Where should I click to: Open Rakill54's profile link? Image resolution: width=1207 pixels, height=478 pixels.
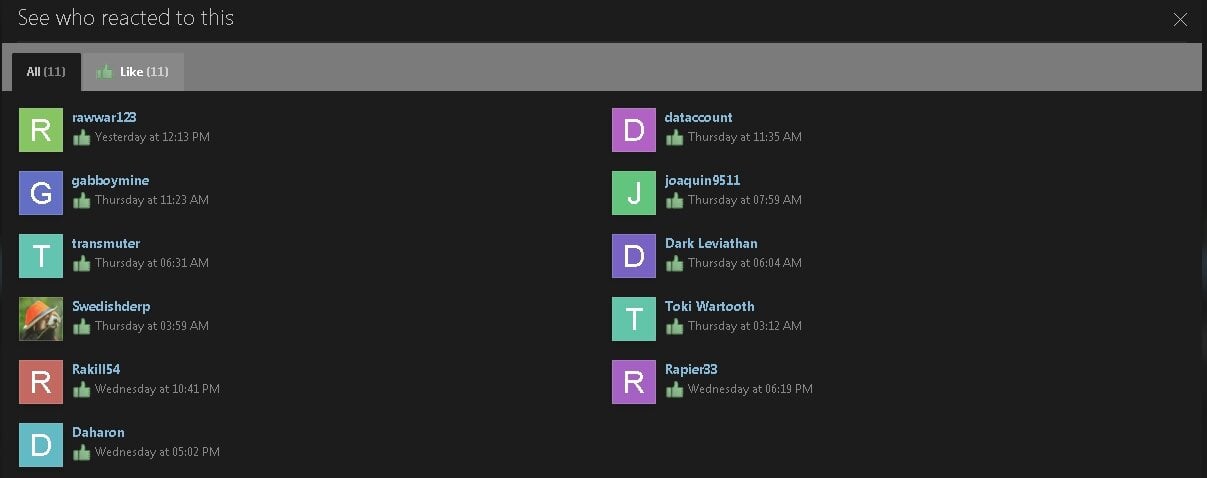coord(96,369)
